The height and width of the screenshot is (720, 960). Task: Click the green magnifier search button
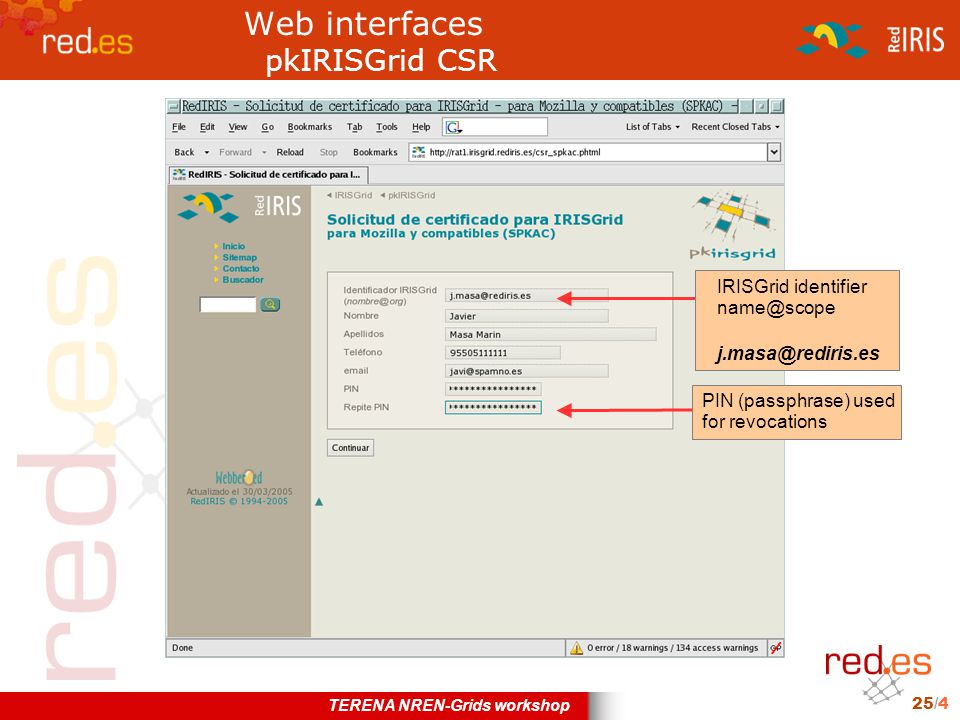[270, 304]
